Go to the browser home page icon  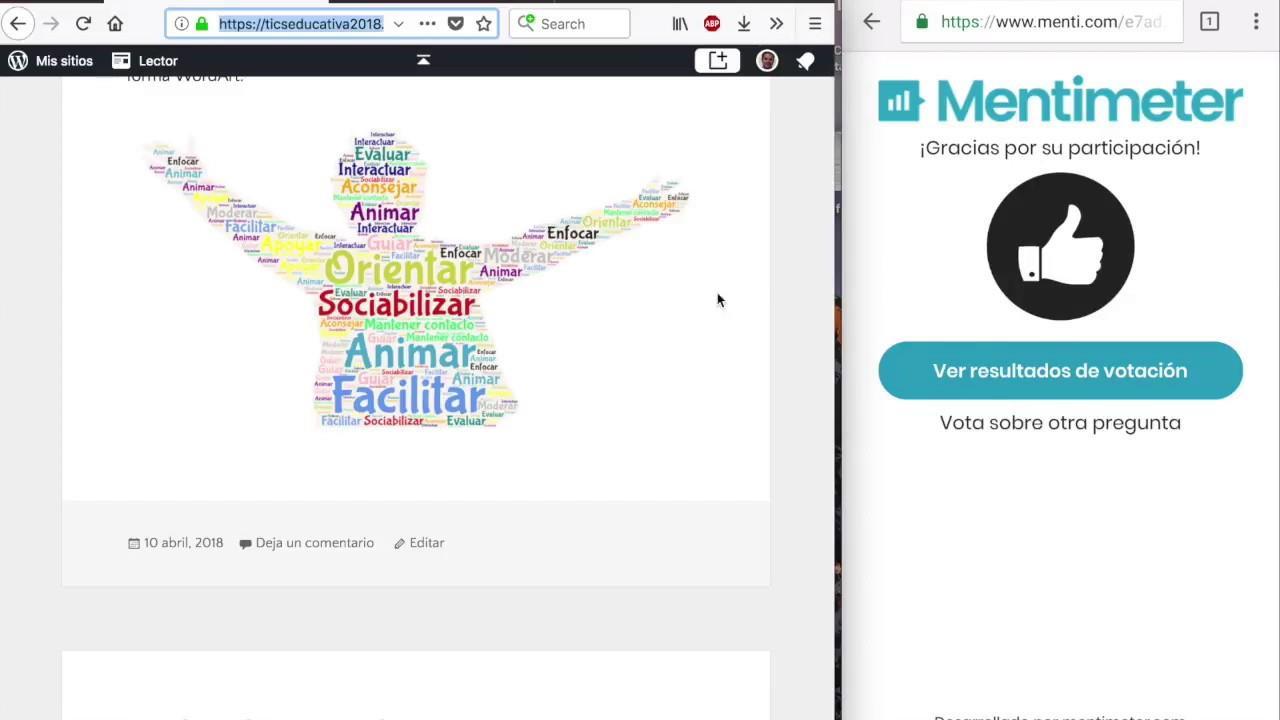(x=115, y=24)
